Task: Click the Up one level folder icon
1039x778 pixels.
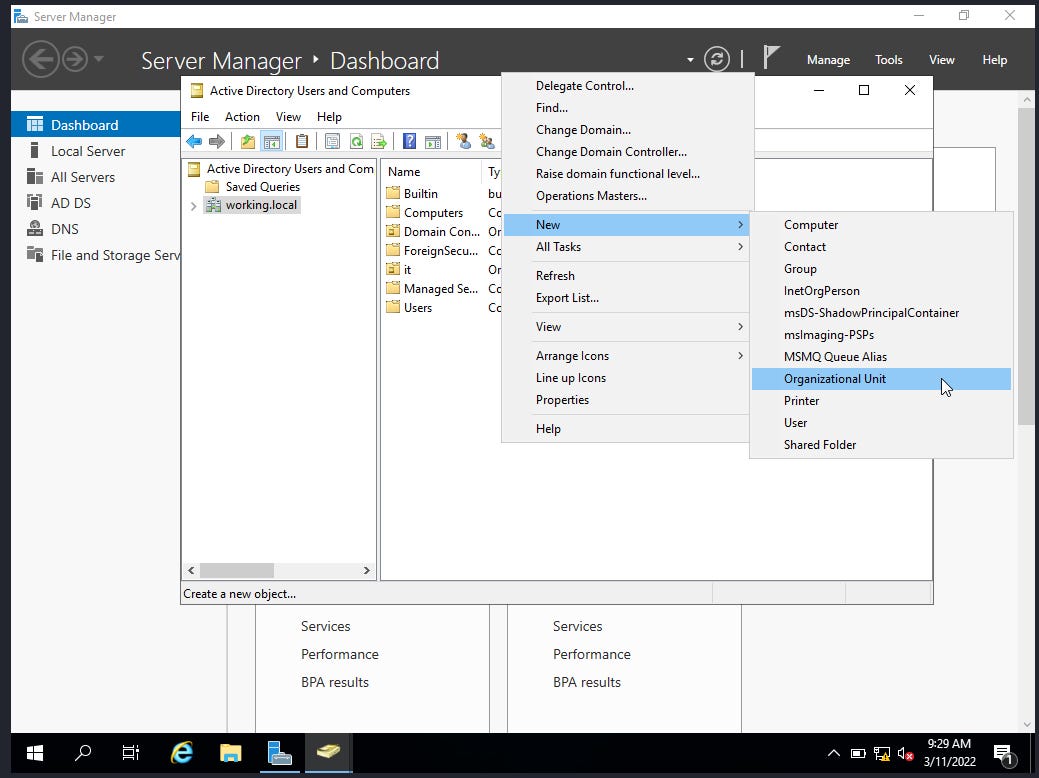Action: click(248, 141)
